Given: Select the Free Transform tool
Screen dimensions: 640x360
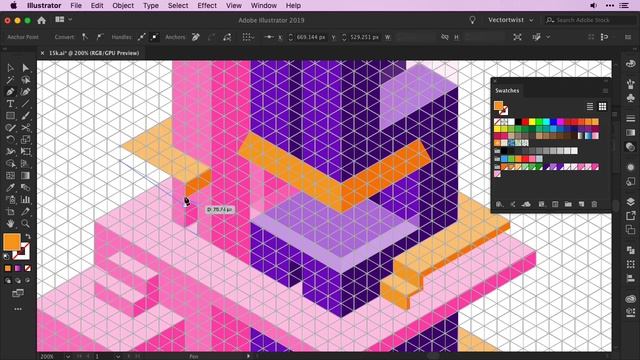Looking at the screenshot, I should coord(26,151).
